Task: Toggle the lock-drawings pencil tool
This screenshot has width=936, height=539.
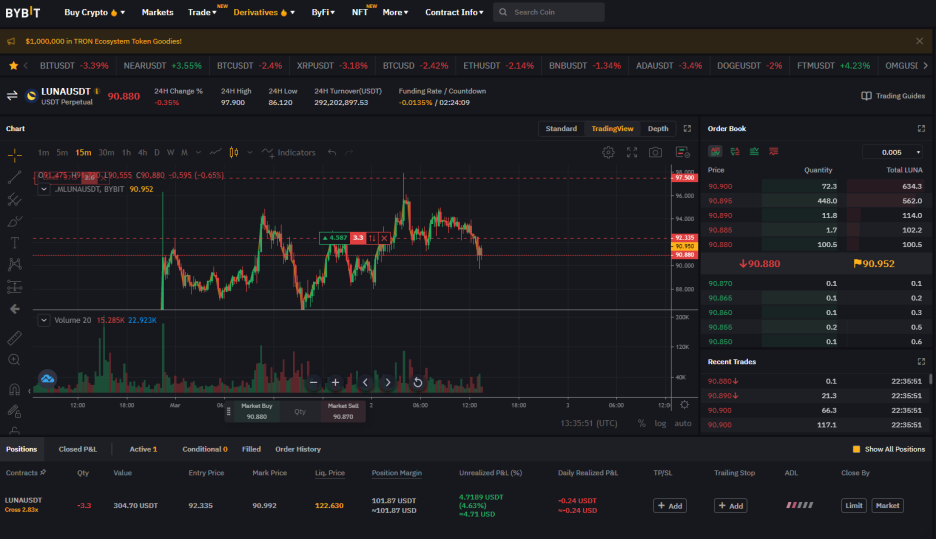Action: click(x=14, y=411)
